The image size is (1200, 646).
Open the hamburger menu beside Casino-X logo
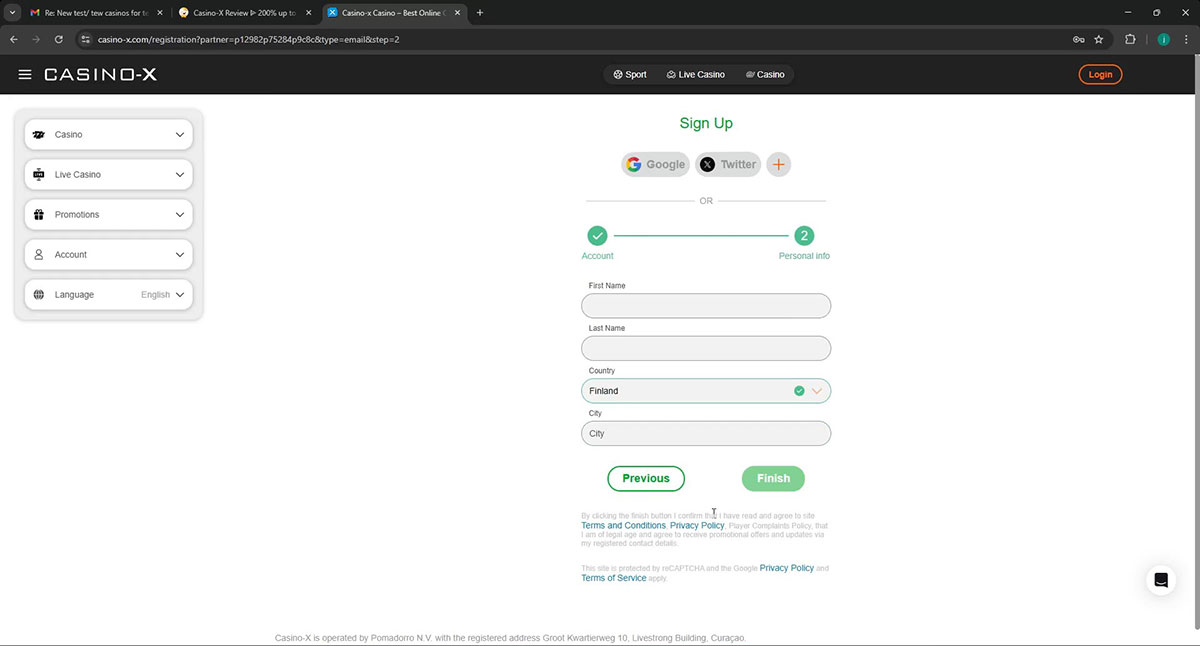(25, 75)
